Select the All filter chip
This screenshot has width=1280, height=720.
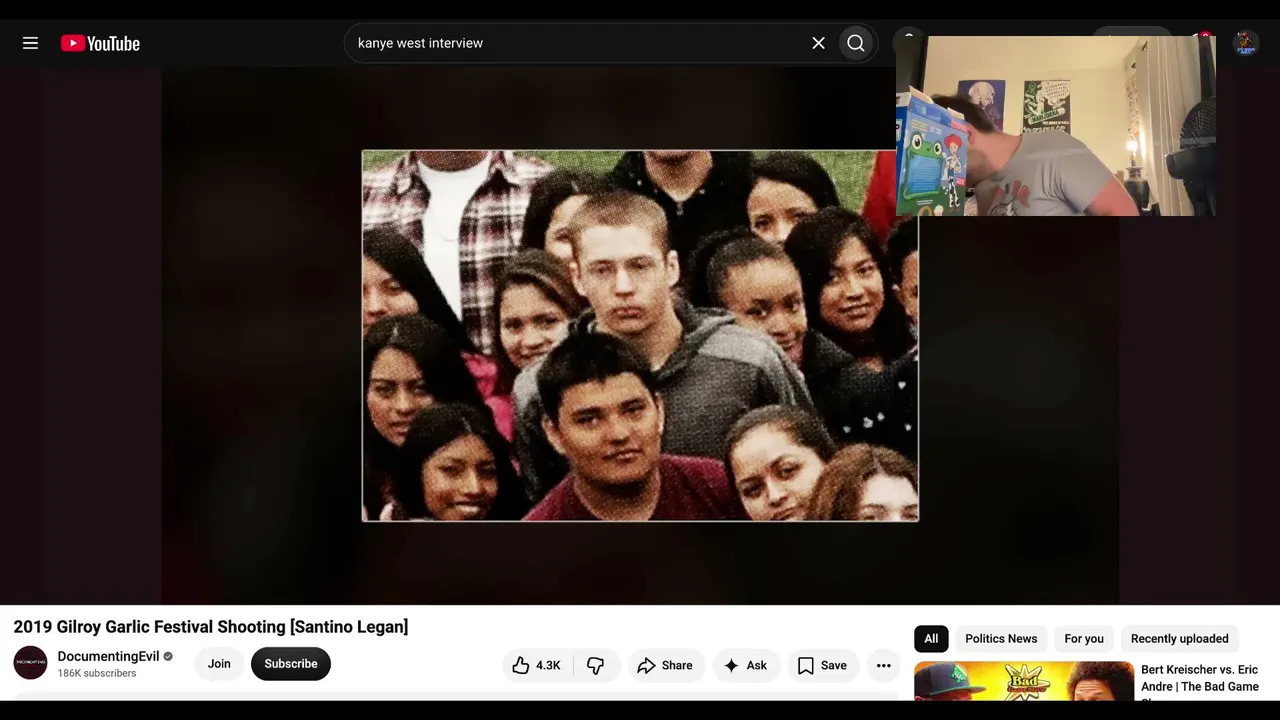pos(931,638)
